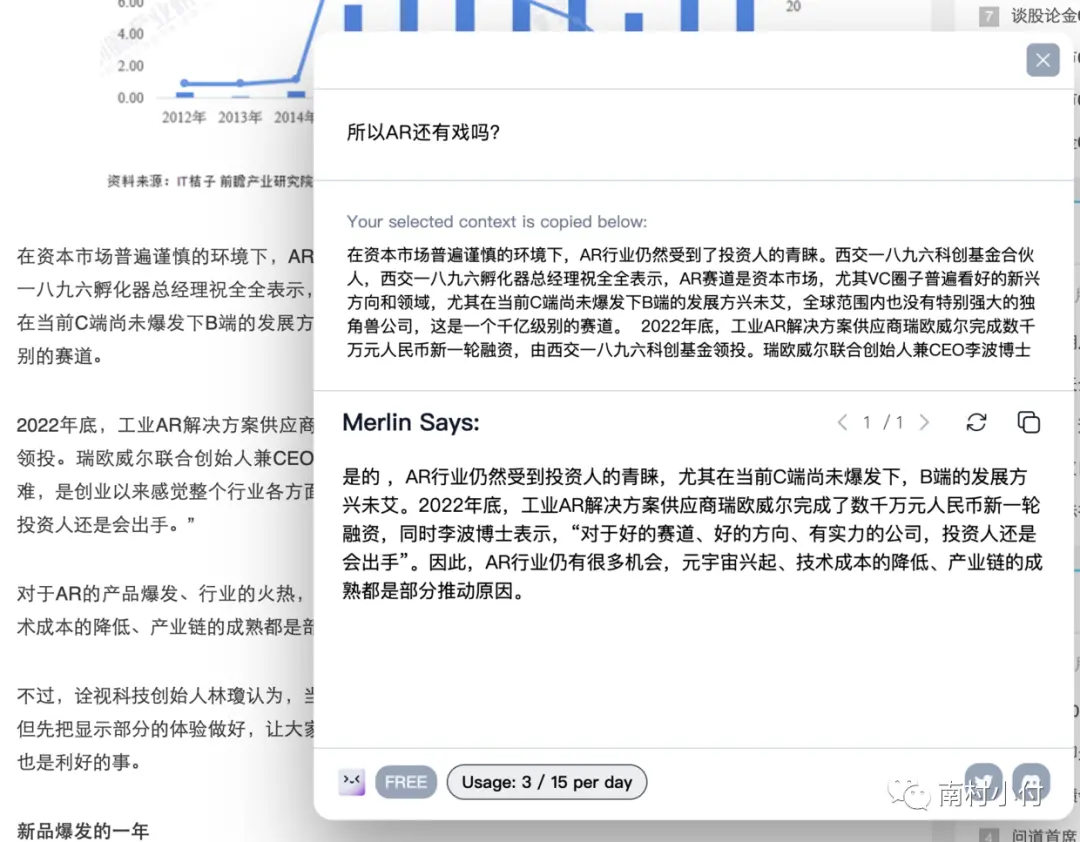Viewport: 1080px width, 842px height.
Task: Close the Merlin popup panel
Action: [x=1042, y=60]
